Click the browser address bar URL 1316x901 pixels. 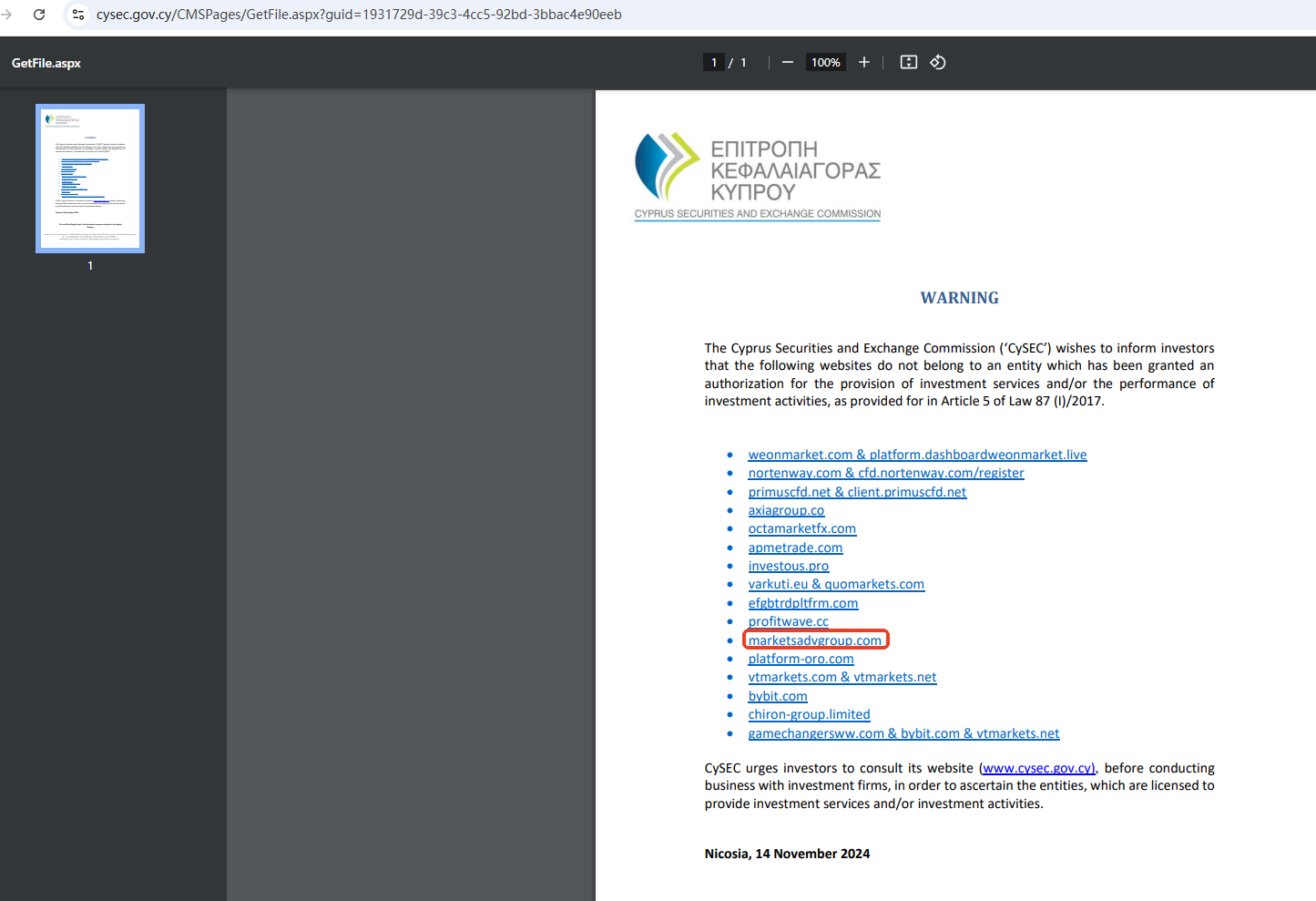tap(359, 15)
